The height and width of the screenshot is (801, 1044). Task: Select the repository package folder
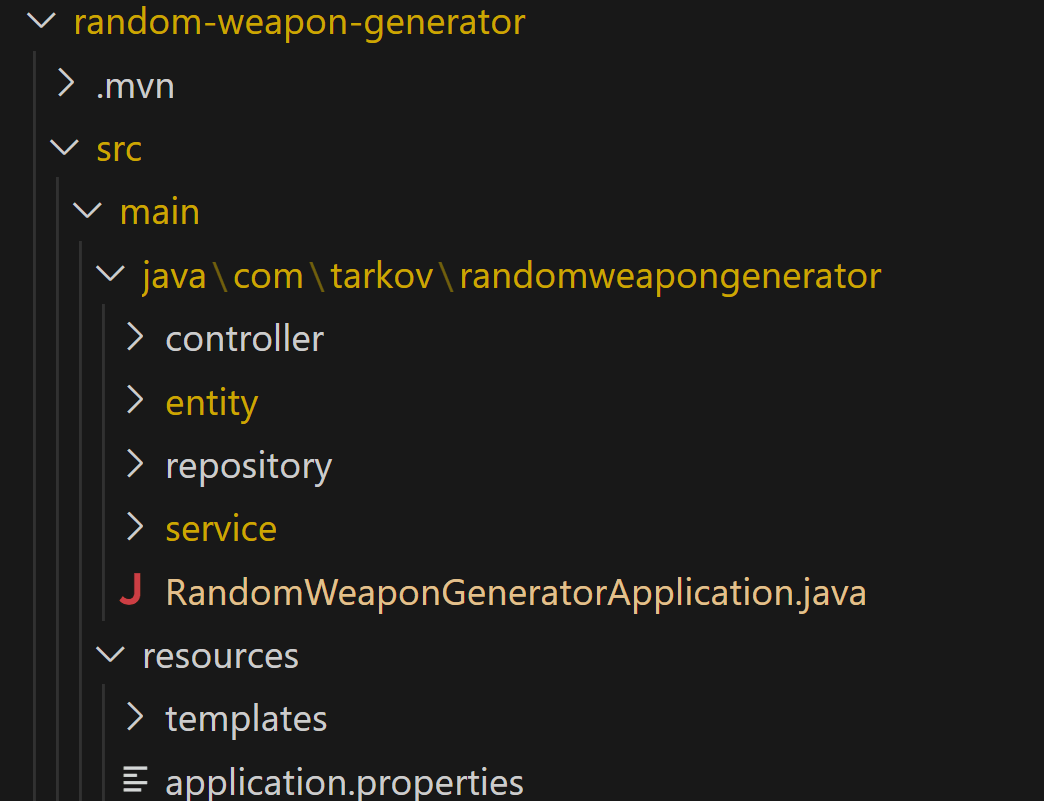point(248,465)
